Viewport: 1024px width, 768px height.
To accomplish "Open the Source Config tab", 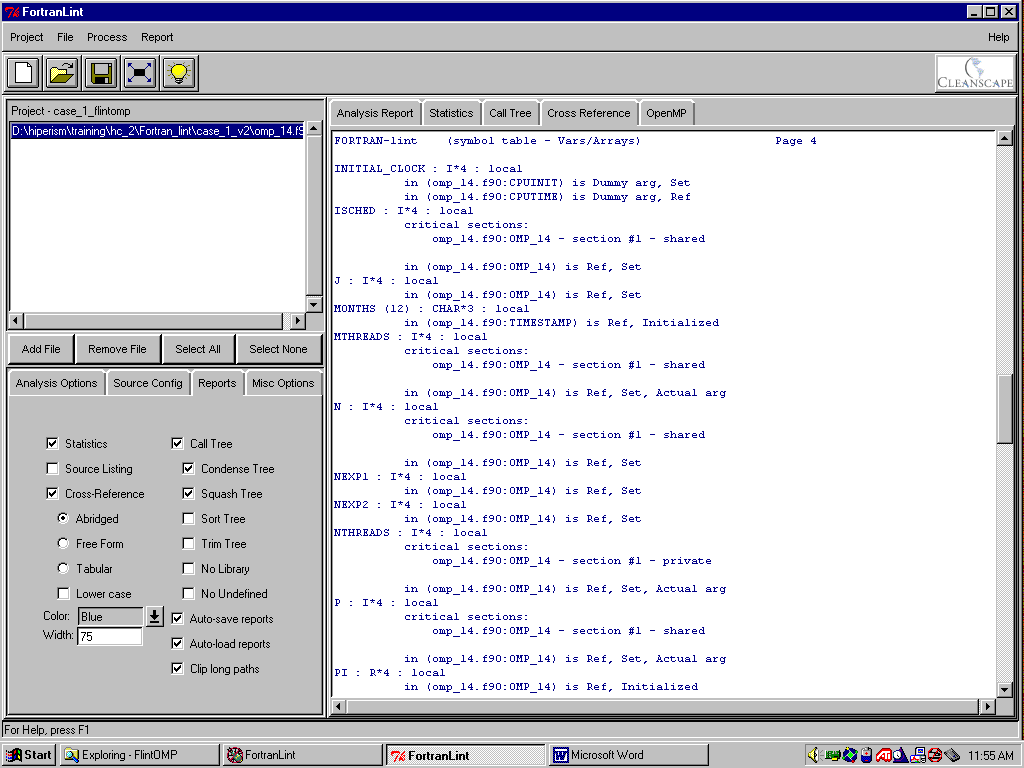I will [148, 383].
